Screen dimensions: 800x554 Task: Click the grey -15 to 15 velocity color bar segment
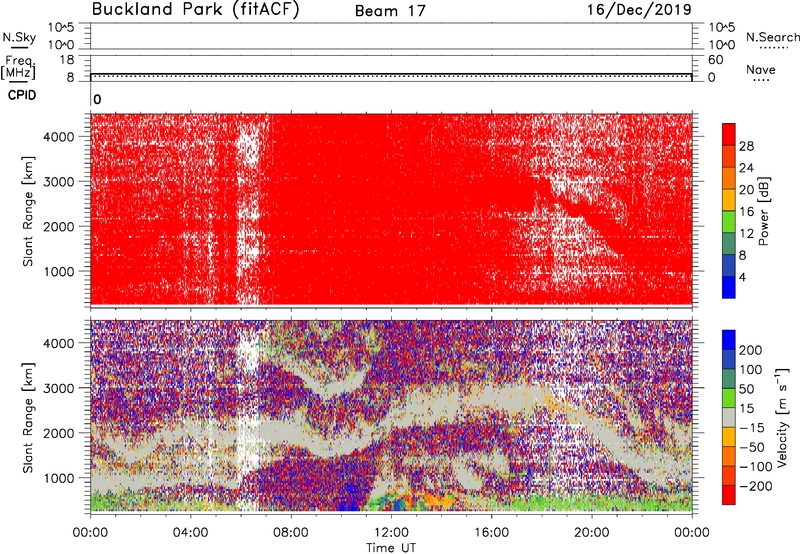pos(729,418)
